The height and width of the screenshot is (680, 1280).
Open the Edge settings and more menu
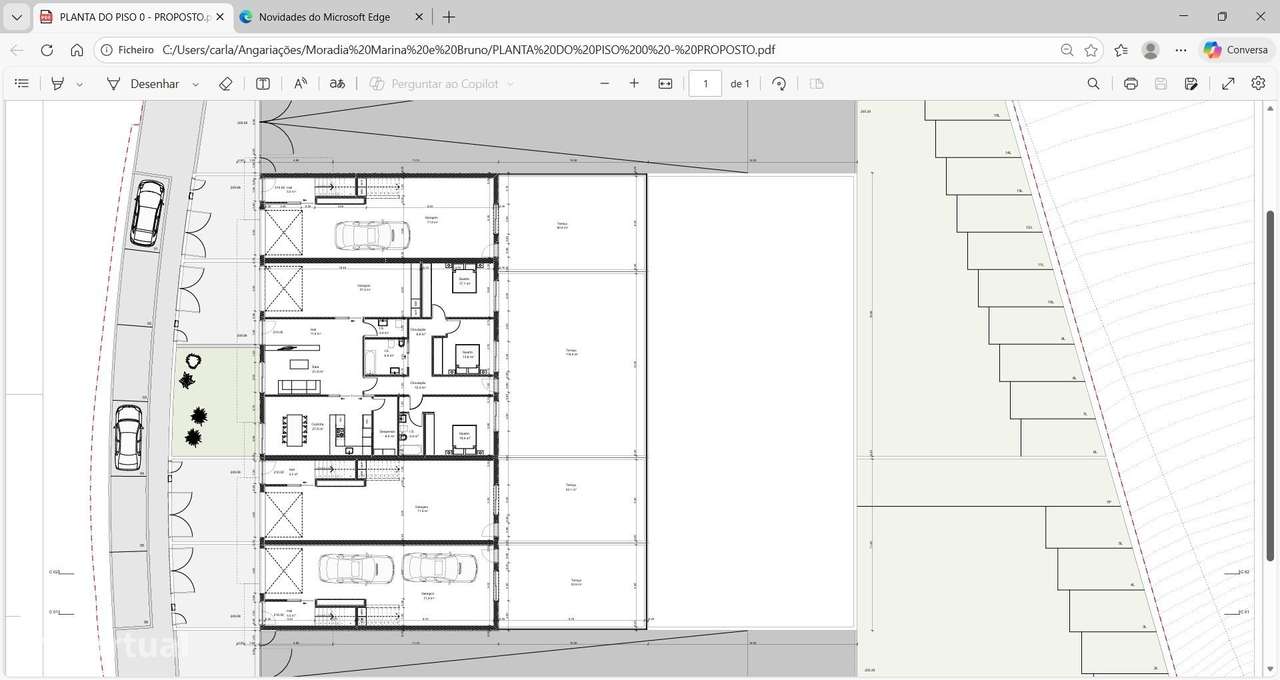1181,50
